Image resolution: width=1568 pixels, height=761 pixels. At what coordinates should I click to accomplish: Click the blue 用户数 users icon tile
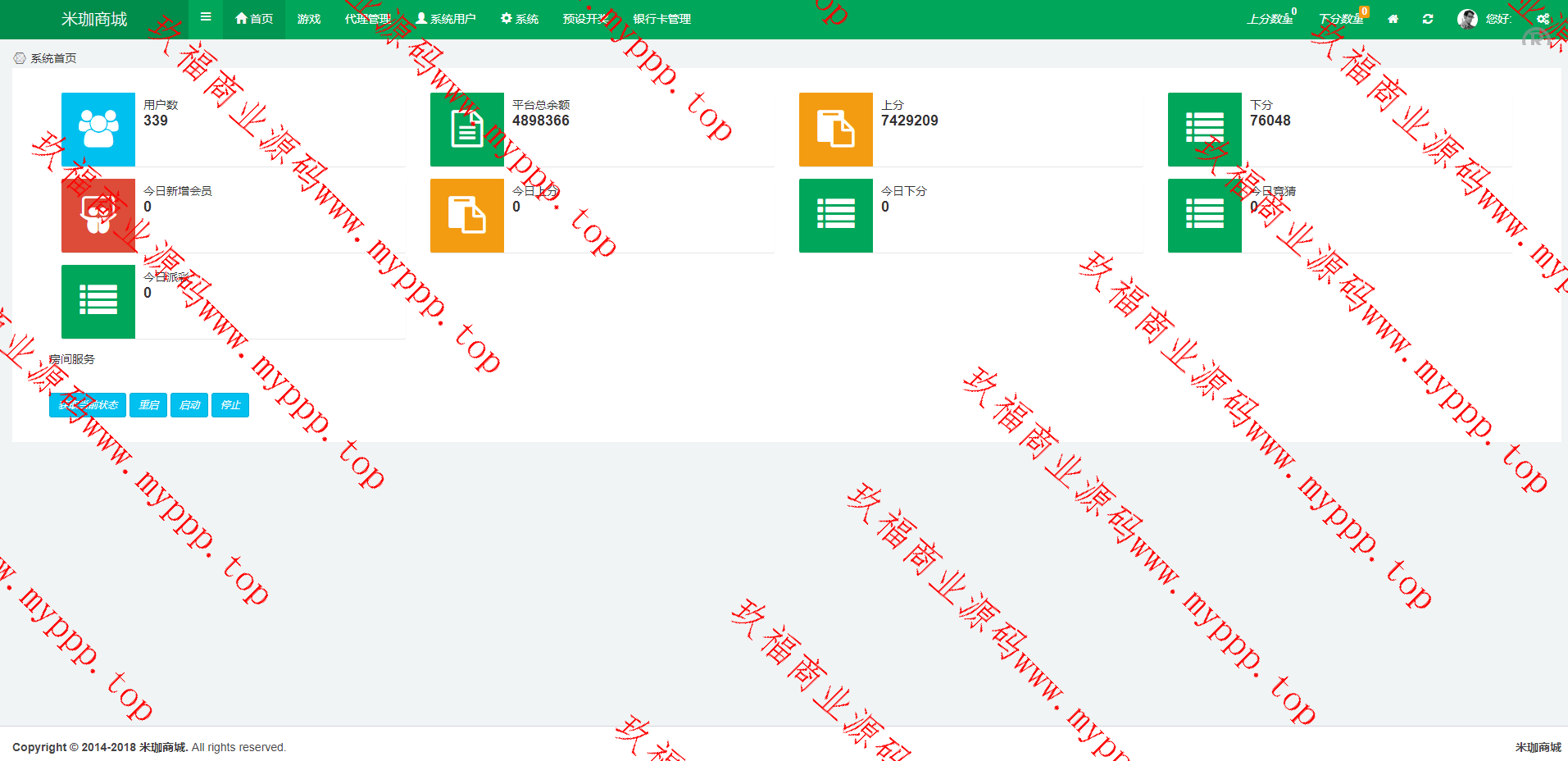click(98, 130)
